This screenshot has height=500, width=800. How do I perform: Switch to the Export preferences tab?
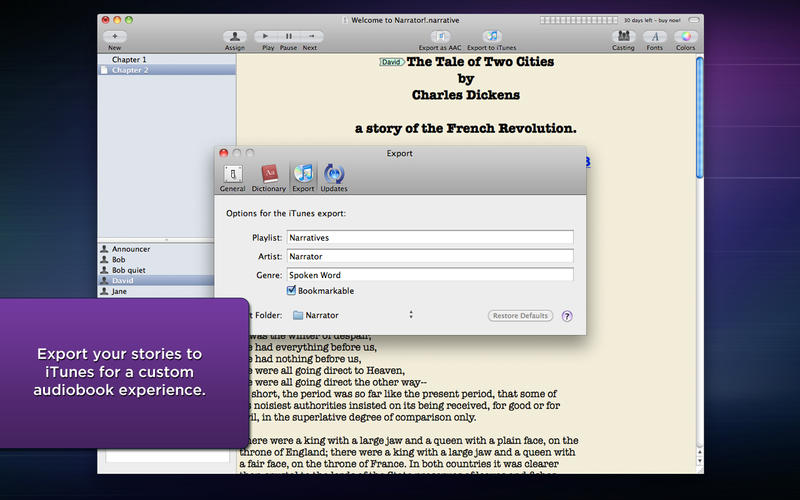[303, 178]
